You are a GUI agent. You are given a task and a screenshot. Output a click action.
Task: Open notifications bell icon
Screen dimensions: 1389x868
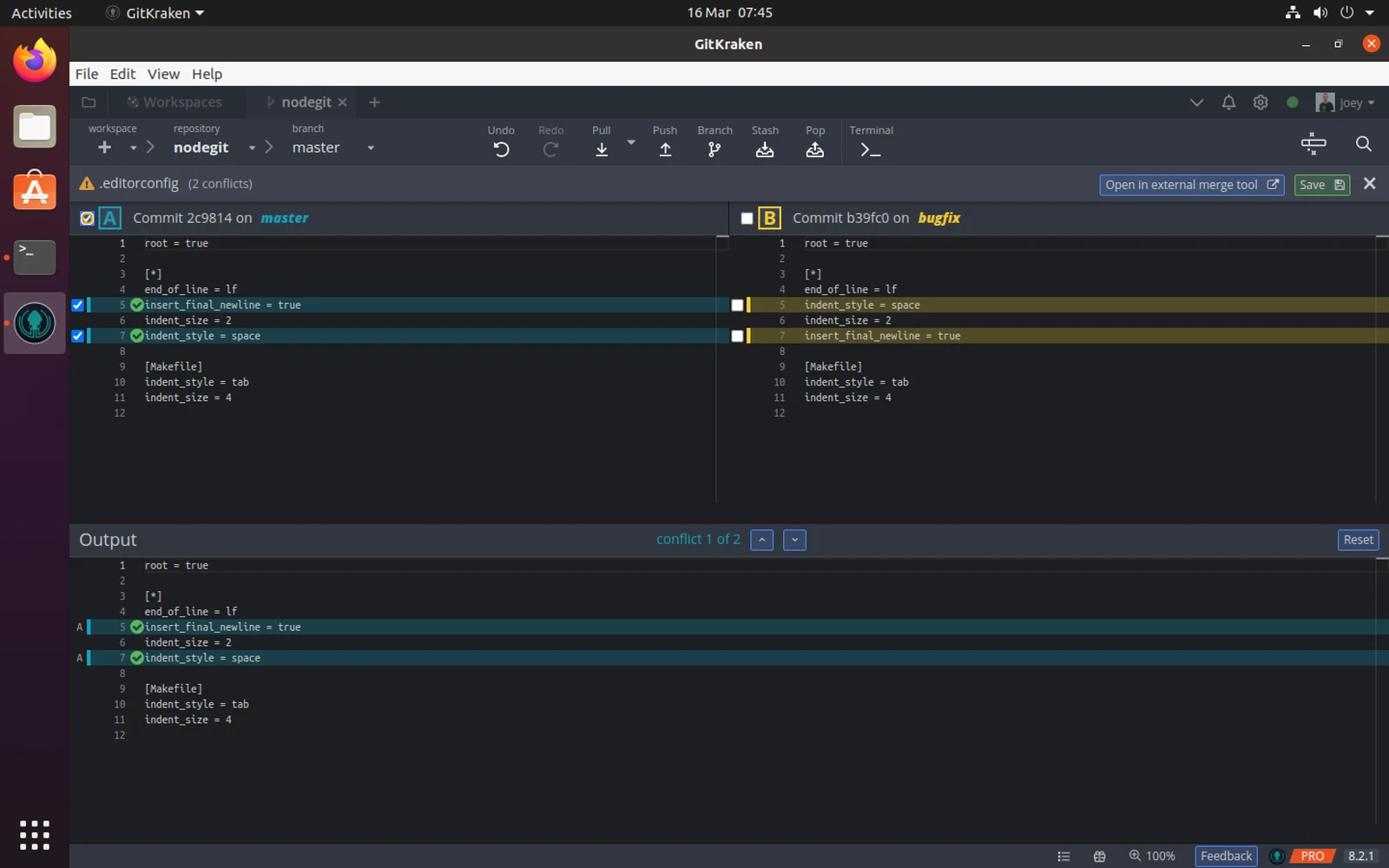1228,102
